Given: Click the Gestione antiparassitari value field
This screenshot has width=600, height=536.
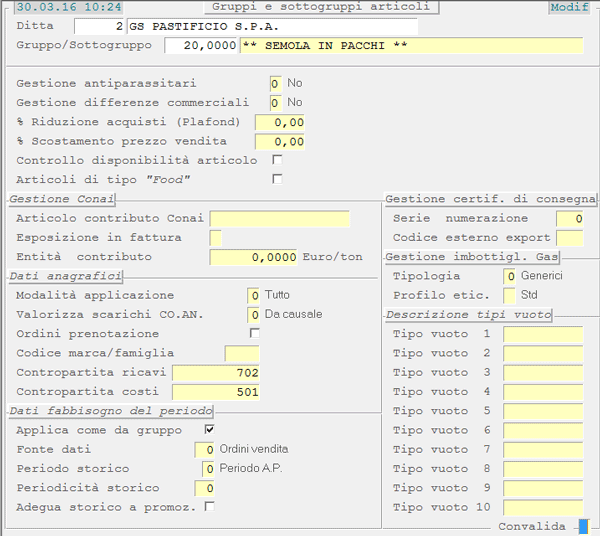Looking at the screenshot, I should (275, 83).
